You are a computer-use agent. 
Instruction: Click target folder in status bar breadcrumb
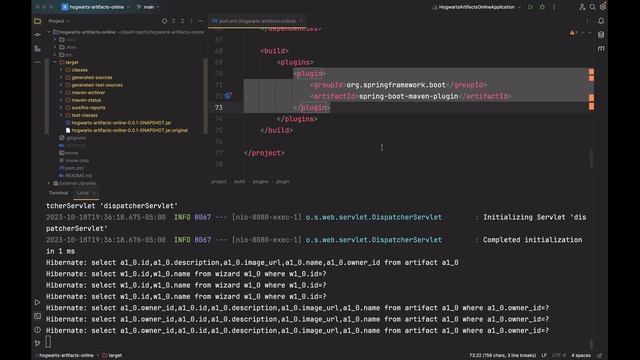click(x=112, y=356)
